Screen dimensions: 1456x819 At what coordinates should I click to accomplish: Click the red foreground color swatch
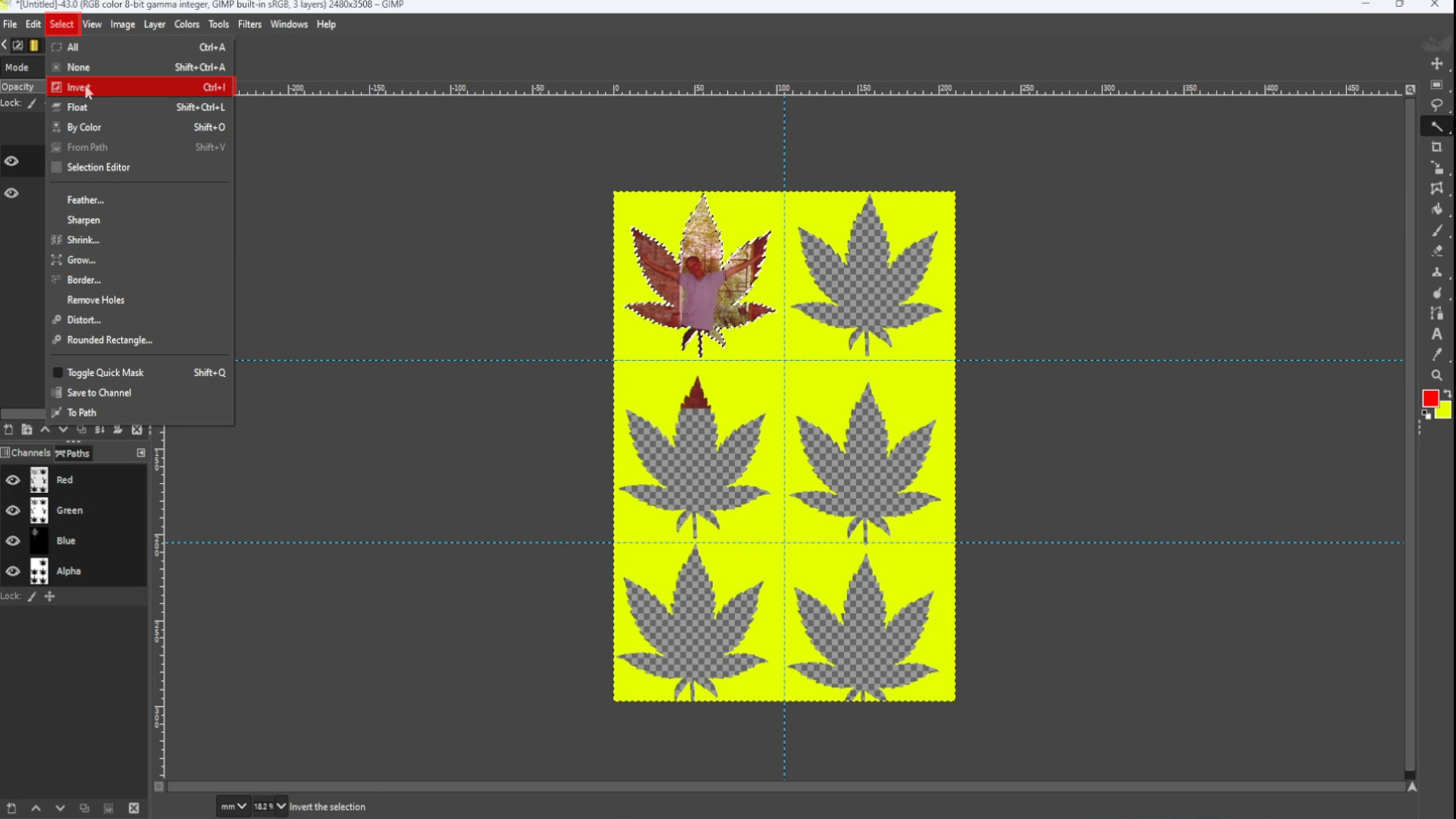click(1429, 398)
